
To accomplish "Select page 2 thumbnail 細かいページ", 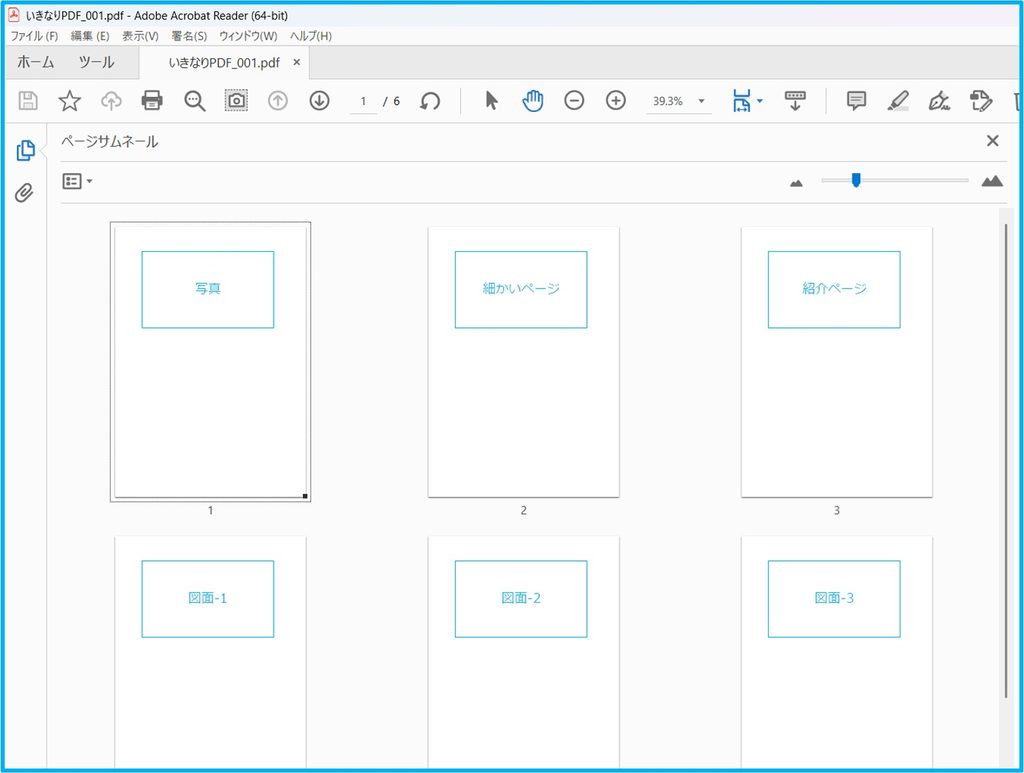I will coord(523,362).
